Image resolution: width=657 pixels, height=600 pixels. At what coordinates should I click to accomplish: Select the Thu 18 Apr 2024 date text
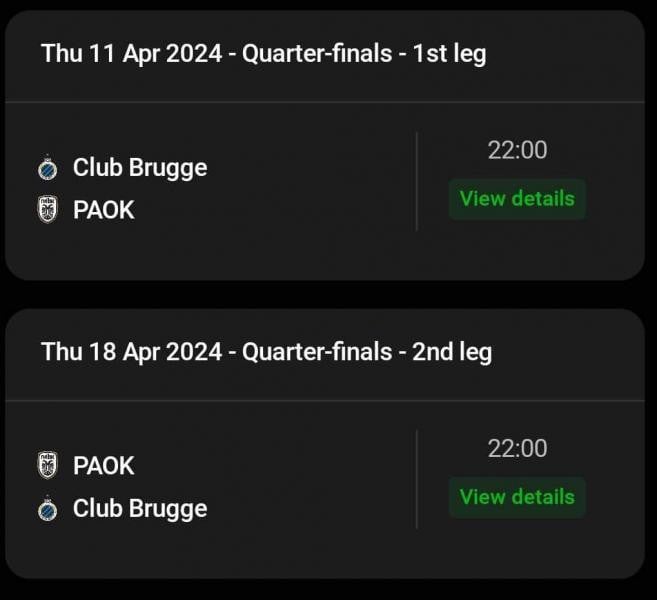click(x=132, y=352)
